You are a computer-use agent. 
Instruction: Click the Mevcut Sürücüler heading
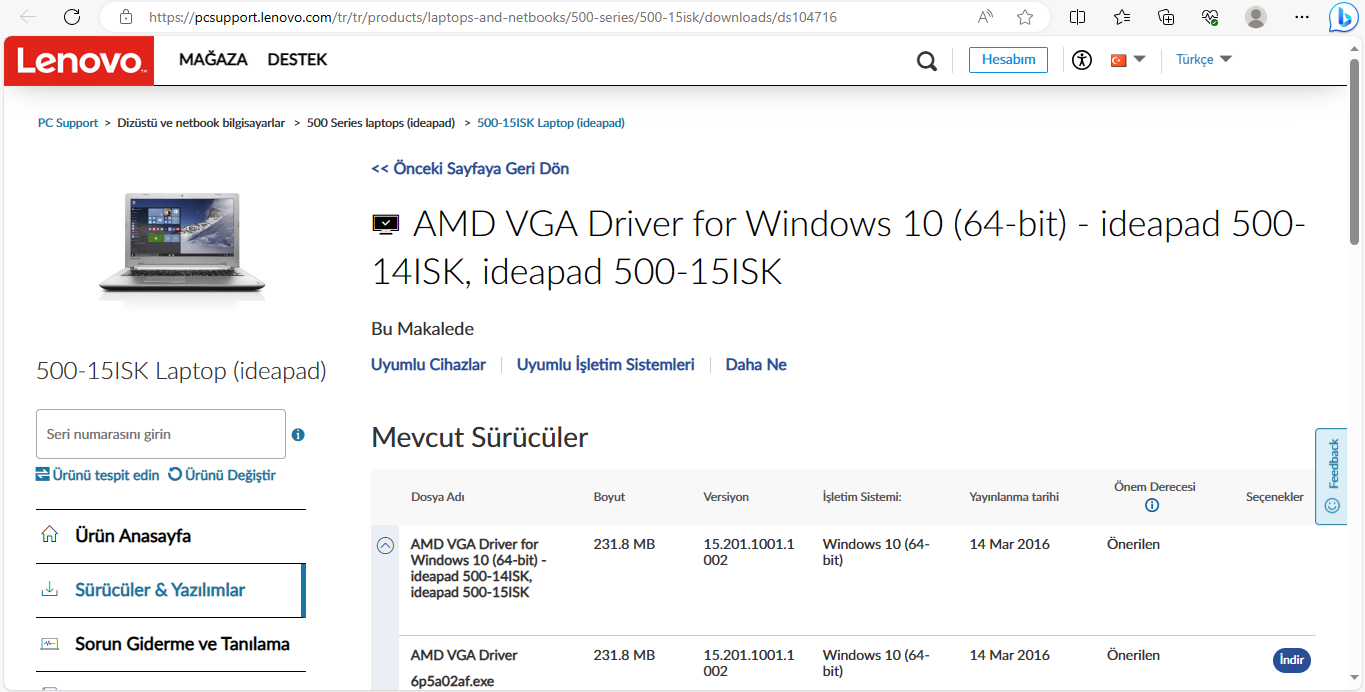click(480, 437)
